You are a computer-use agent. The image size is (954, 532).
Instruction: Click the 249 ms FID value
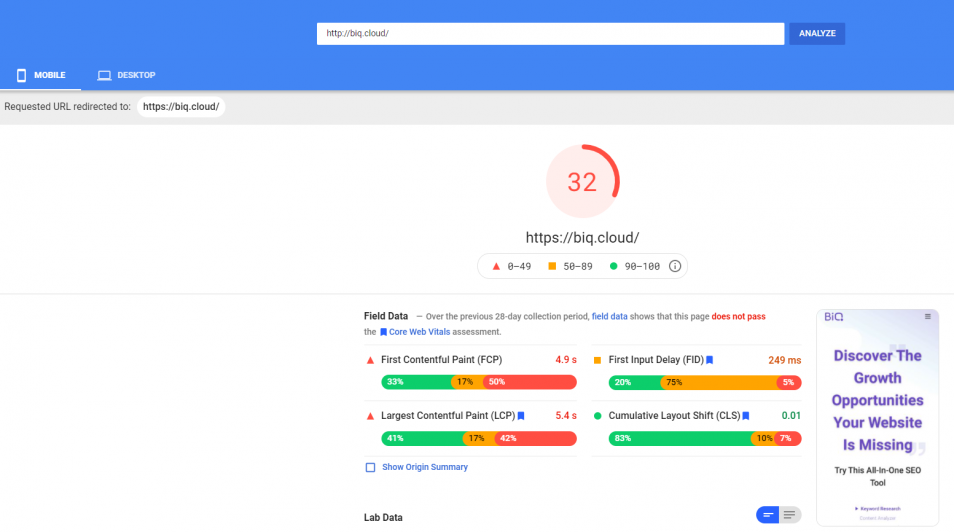coord(784,360)
